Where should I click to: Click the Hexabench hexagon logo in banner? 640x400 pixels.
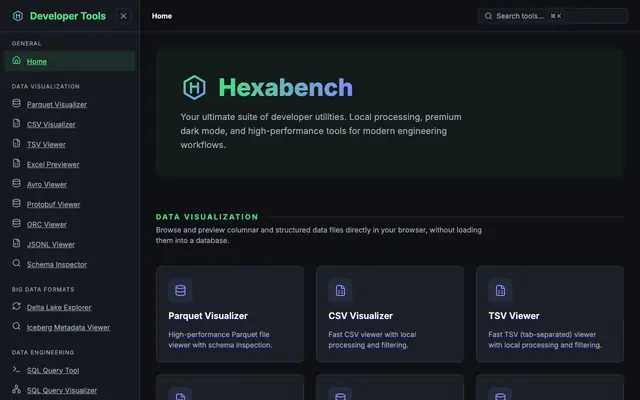tap(194, 87)
